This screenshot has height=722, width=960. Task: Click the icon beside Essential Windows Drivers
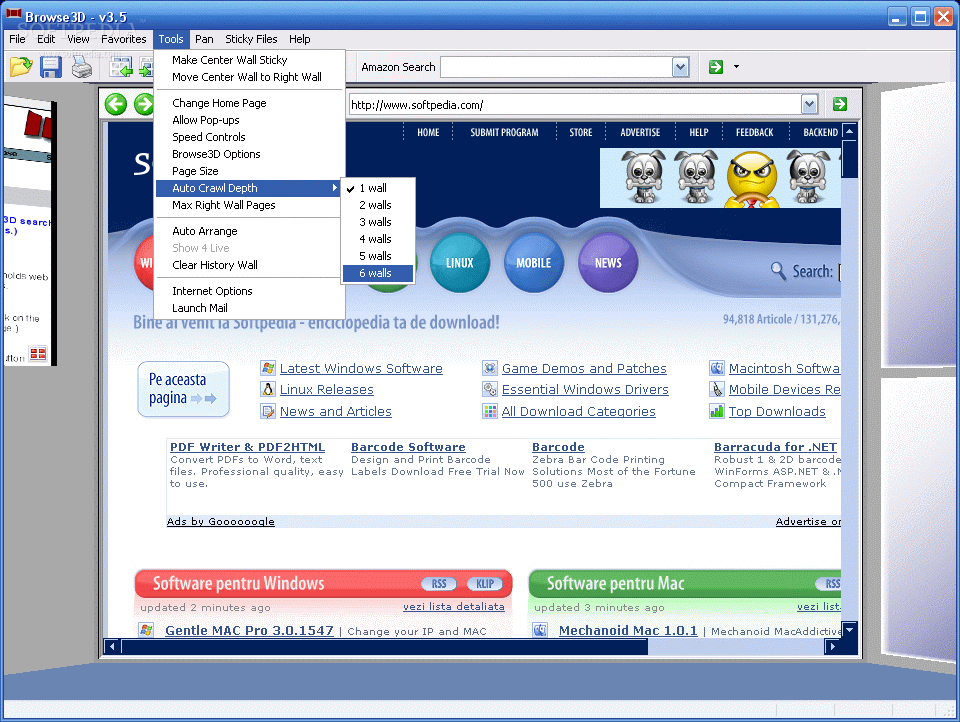point(490,389)
